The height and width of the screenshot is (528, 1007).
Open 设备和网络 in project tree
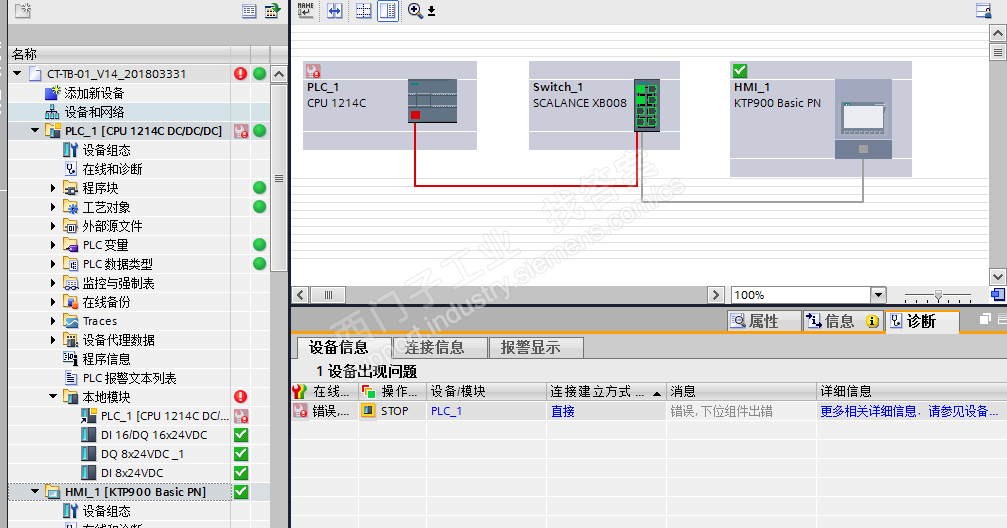(94, 112)
